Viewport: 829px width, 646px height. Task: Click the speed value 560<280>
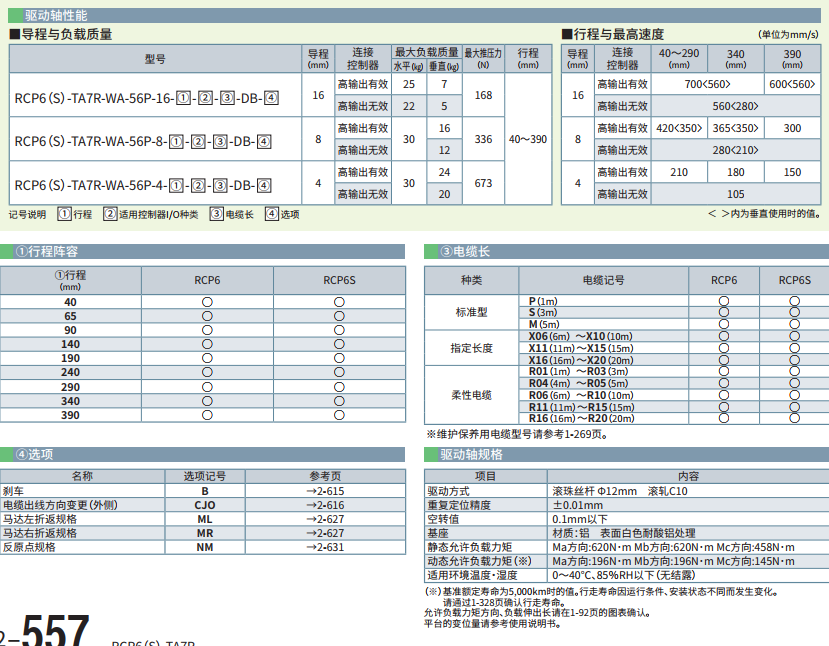(735, 106)
